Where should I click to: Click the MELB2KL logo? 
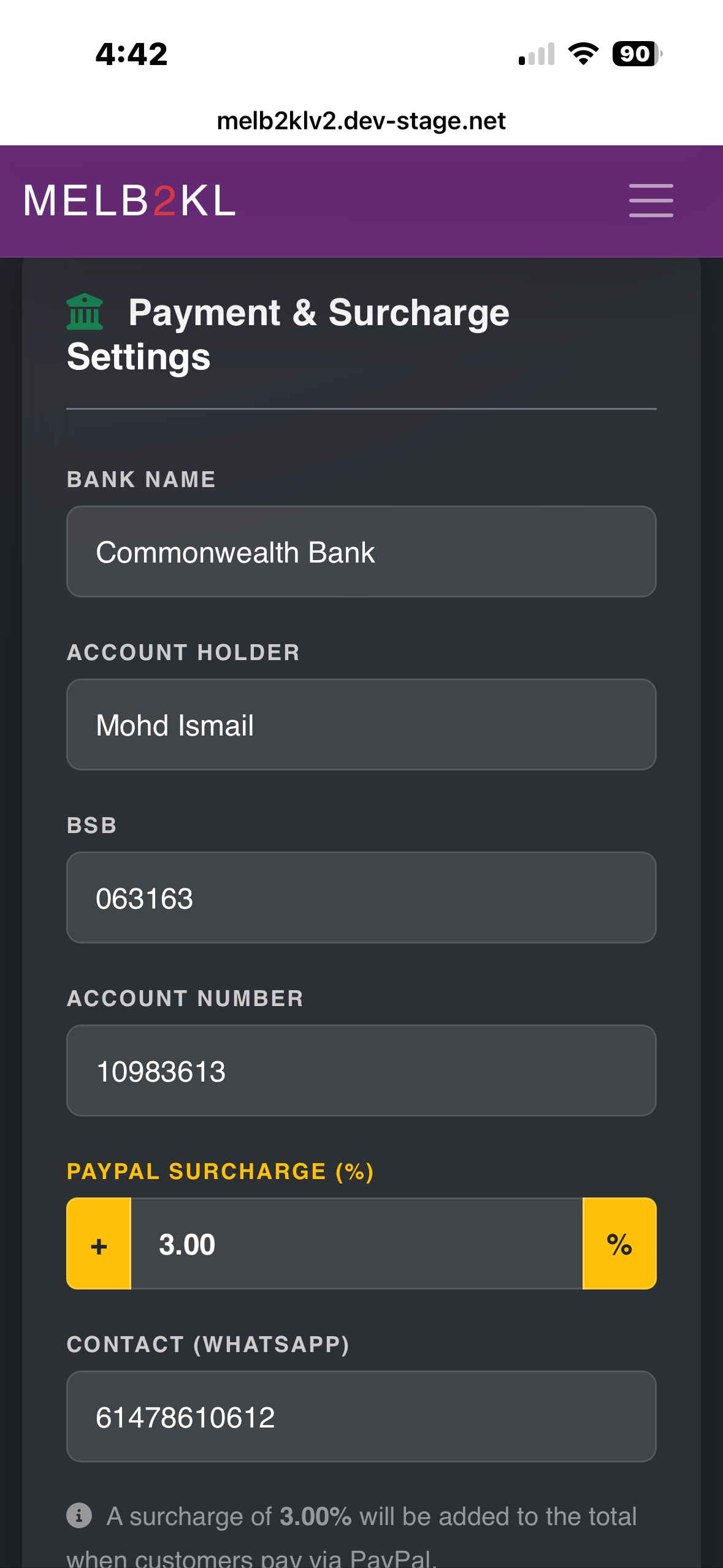click(x=129, y=201)
